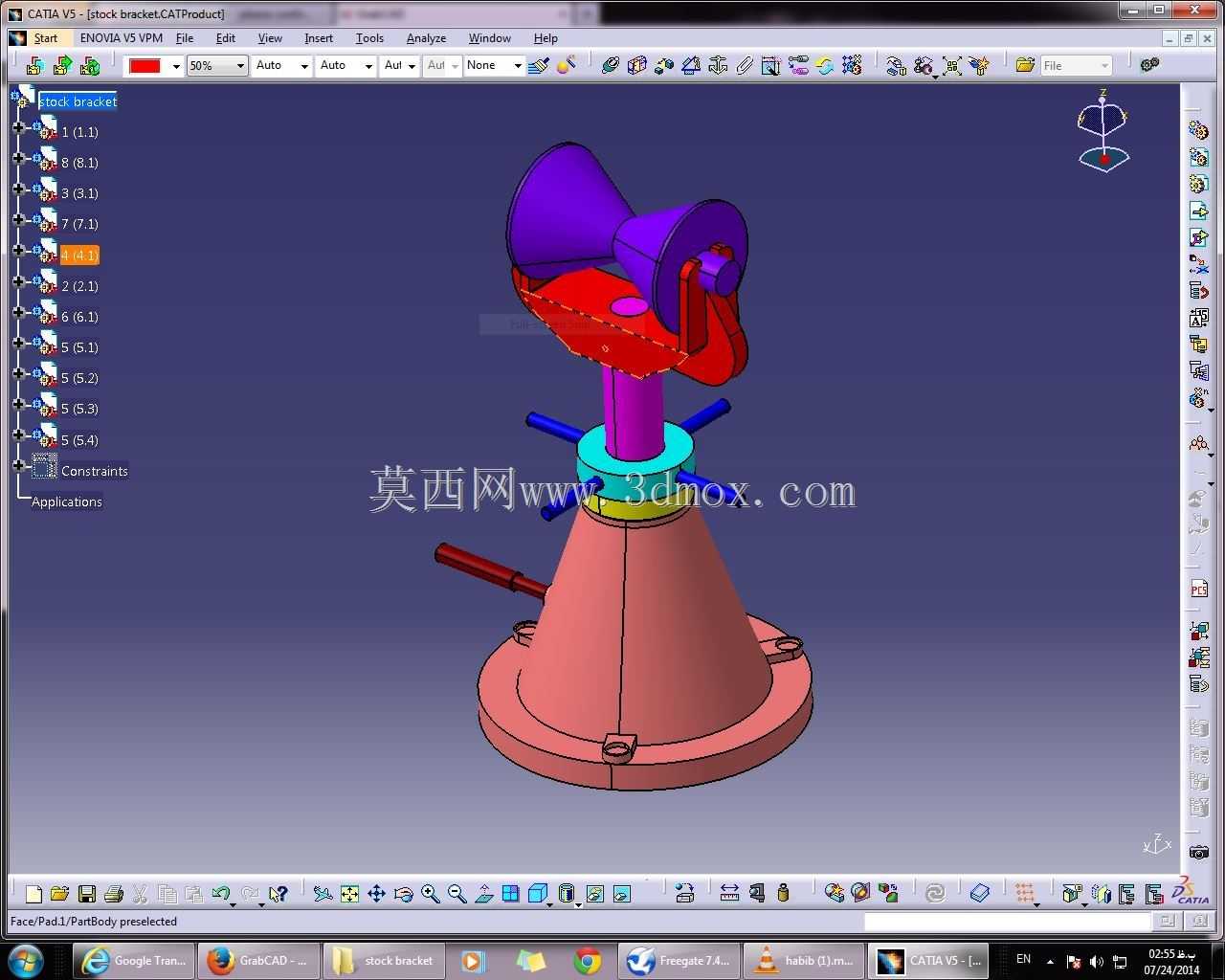Viewport: 1225px width, 980px height.
Task: Select the Fit All In view tool
Action: tap(349, 894)
